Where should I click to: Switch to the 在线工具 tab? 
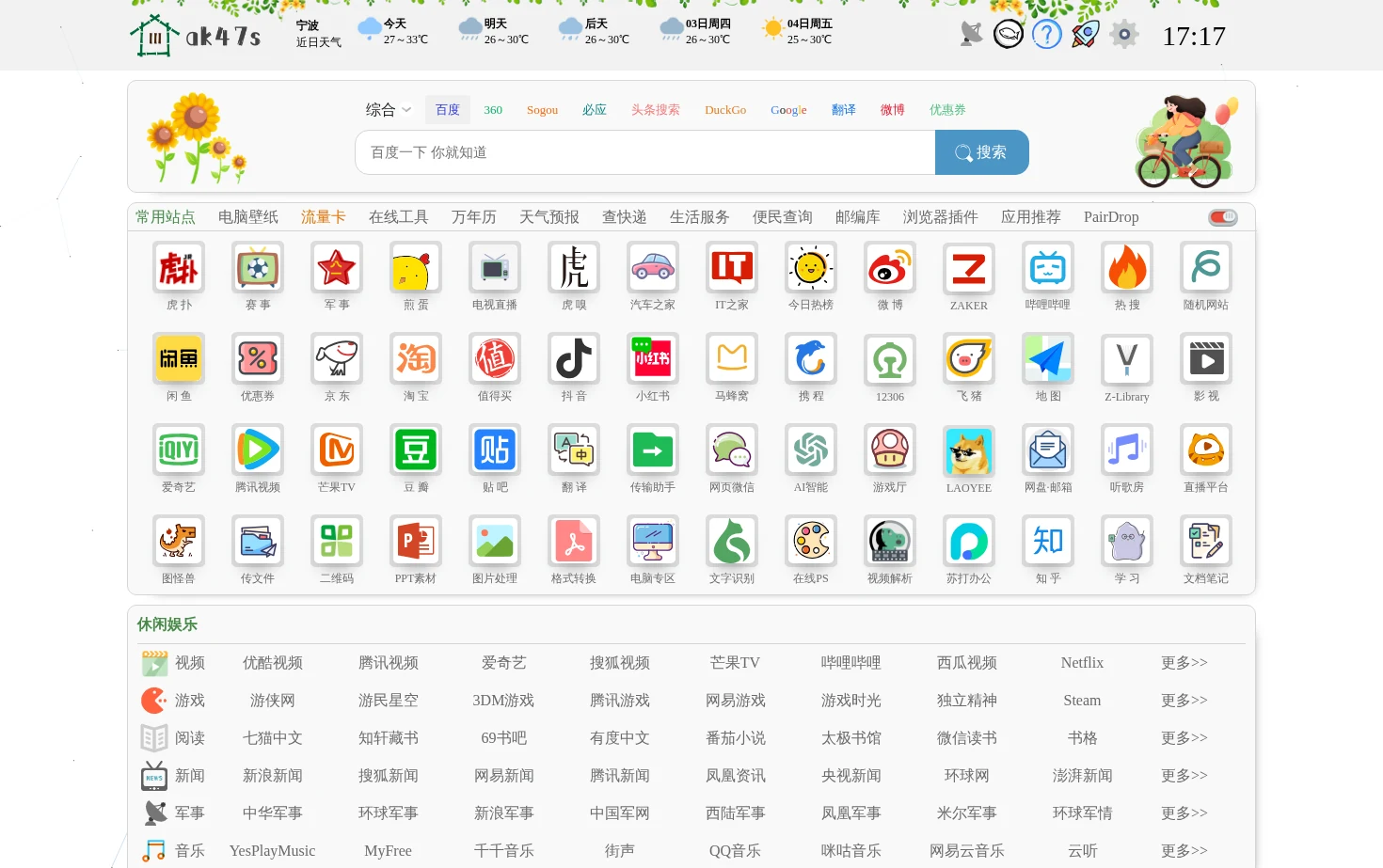click(399, 217)
